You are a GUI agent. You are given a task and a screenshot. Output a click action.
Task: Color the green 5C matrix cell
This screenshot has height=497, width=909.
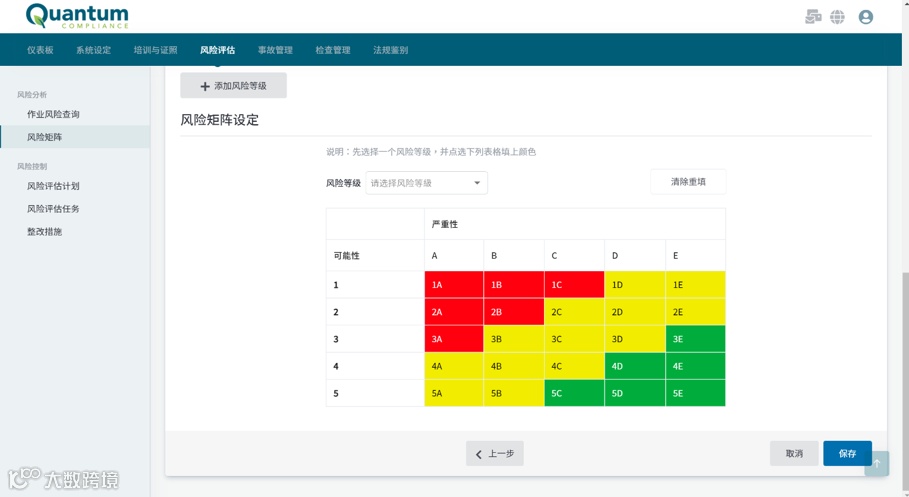pos(574,393)
